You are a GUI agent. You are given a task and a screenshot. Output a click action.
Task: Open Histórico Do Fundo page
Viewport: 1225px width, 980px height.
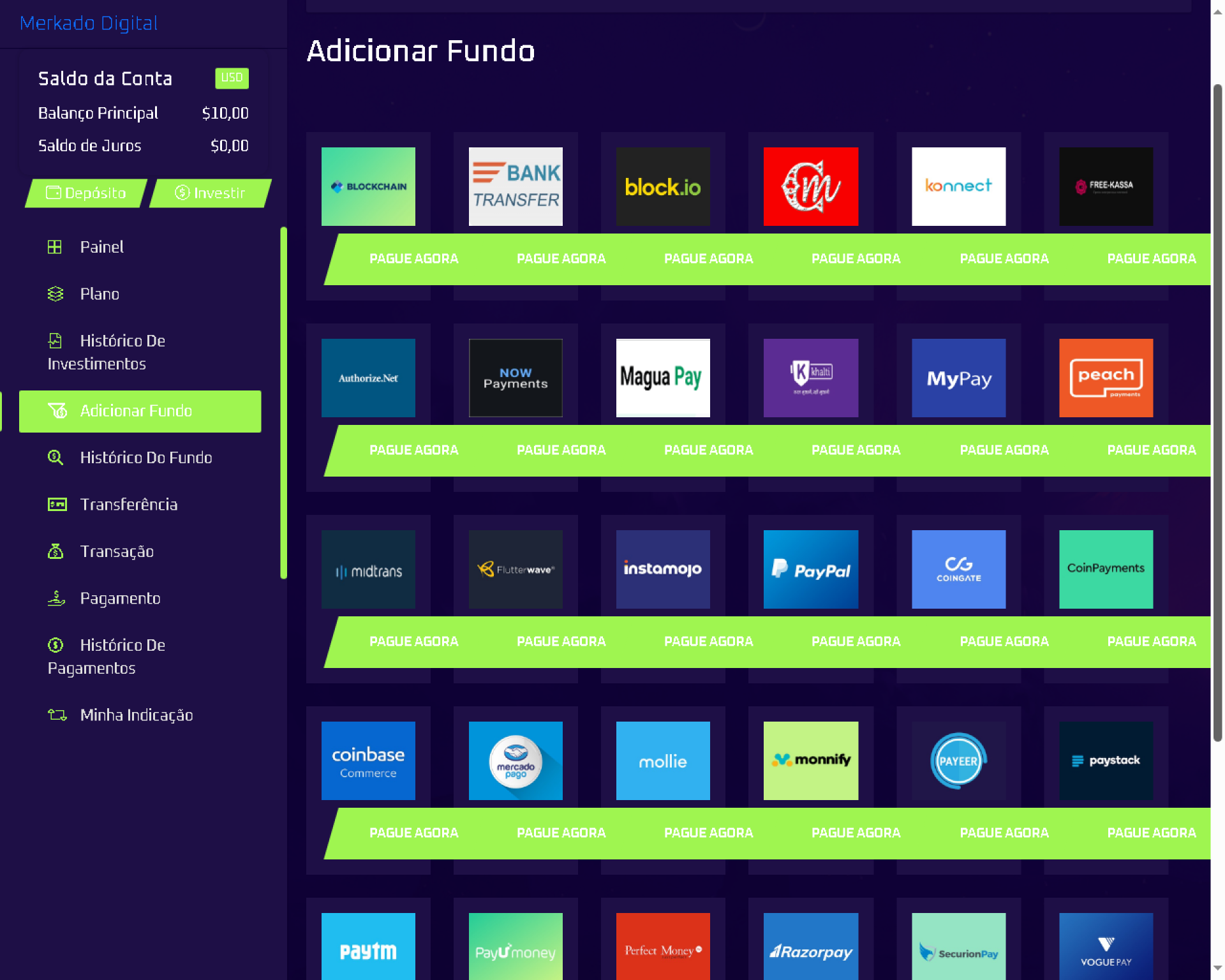145,457
